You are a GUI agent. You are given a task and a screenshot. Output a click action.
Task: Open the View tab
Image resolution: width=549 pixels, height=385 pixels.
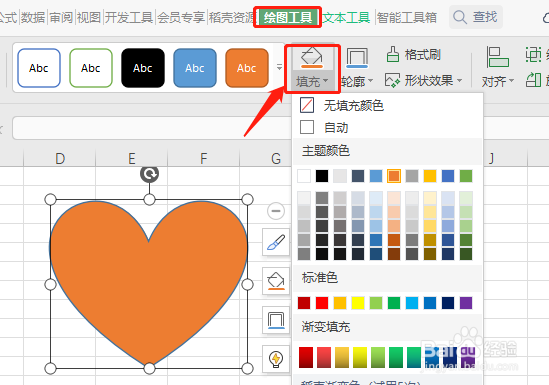click(89, 17)
